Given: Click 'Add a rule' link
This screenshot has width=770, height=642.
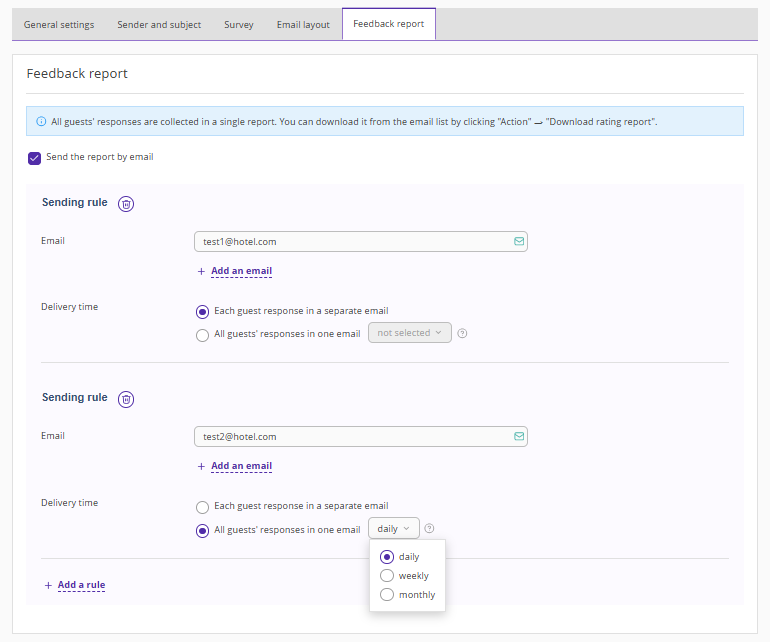Looking at the screenshot, I should [x=80, y=585].
